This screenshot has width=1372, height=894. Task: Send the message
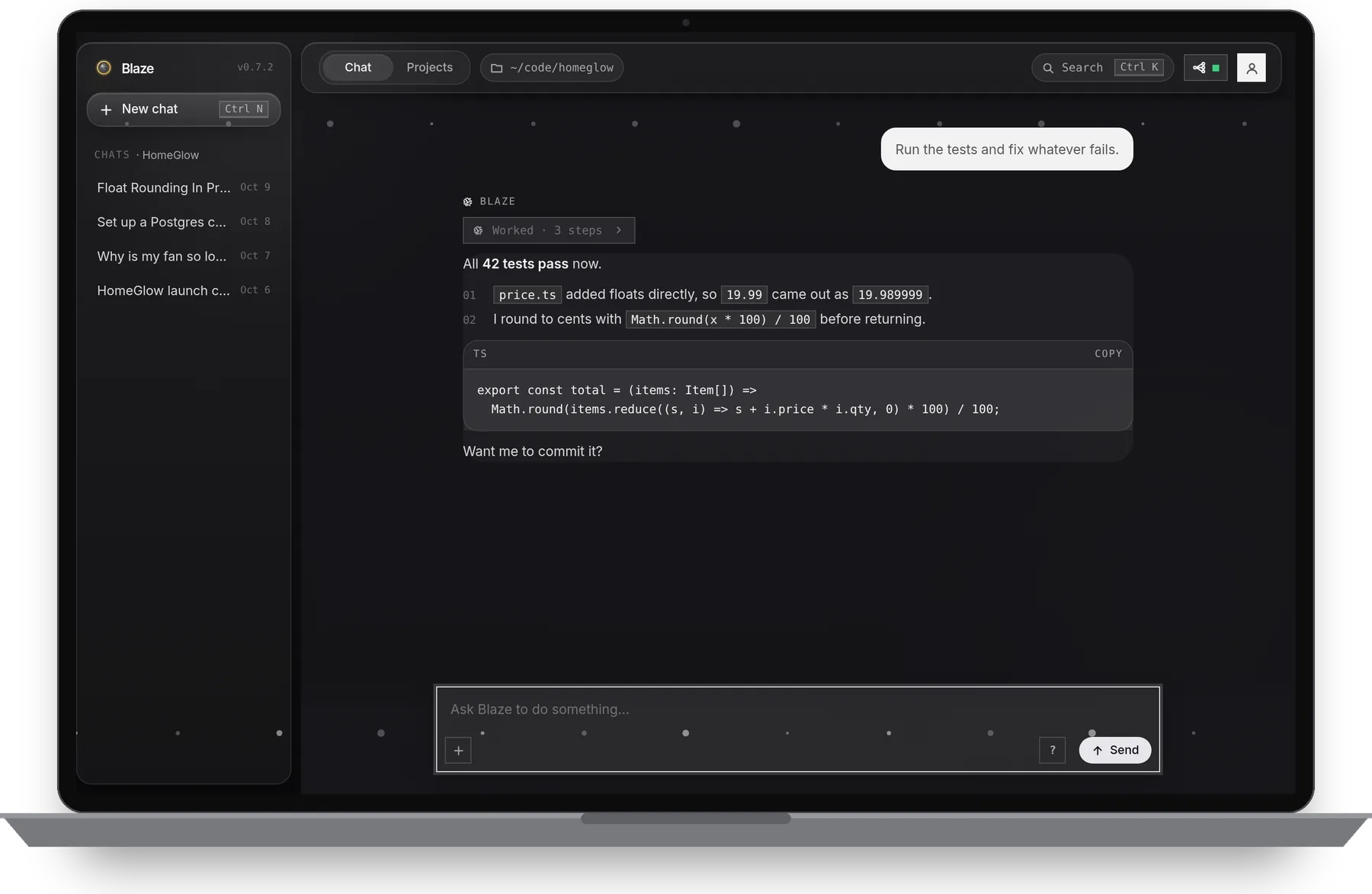pyautogui.click(x=1115, y=750)
